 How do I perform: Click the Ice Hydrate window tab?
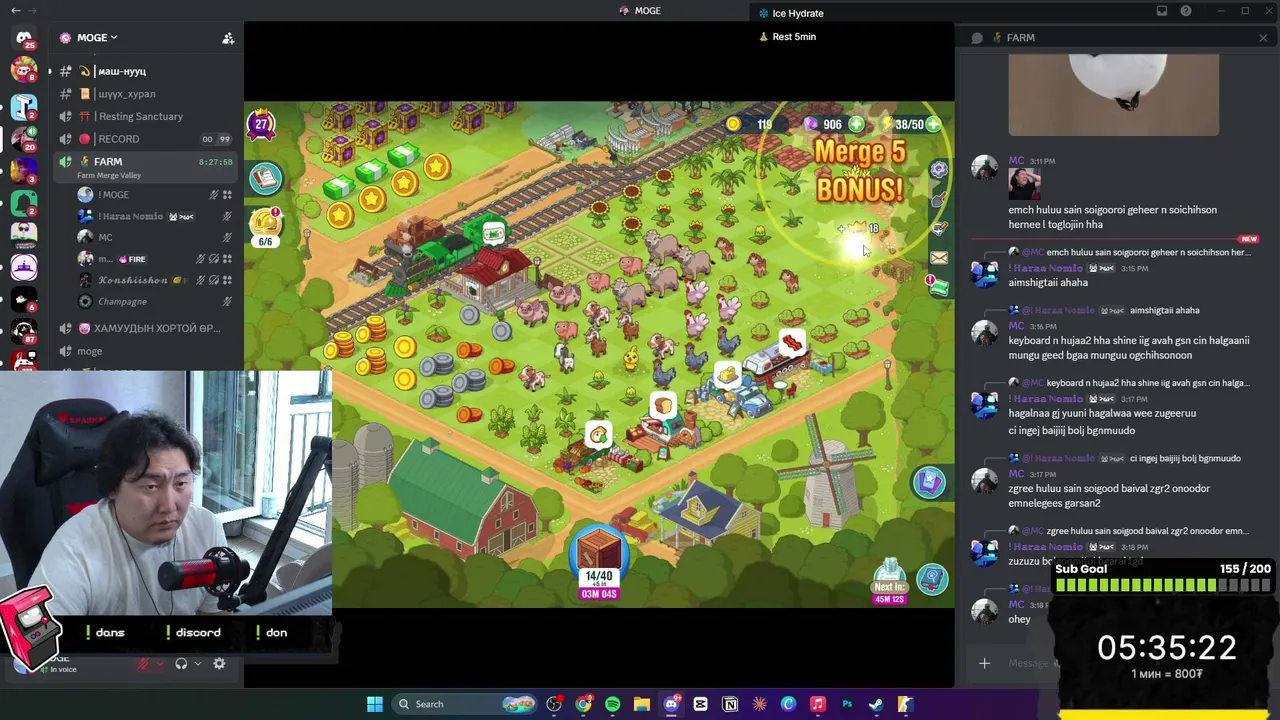[790, 13]
